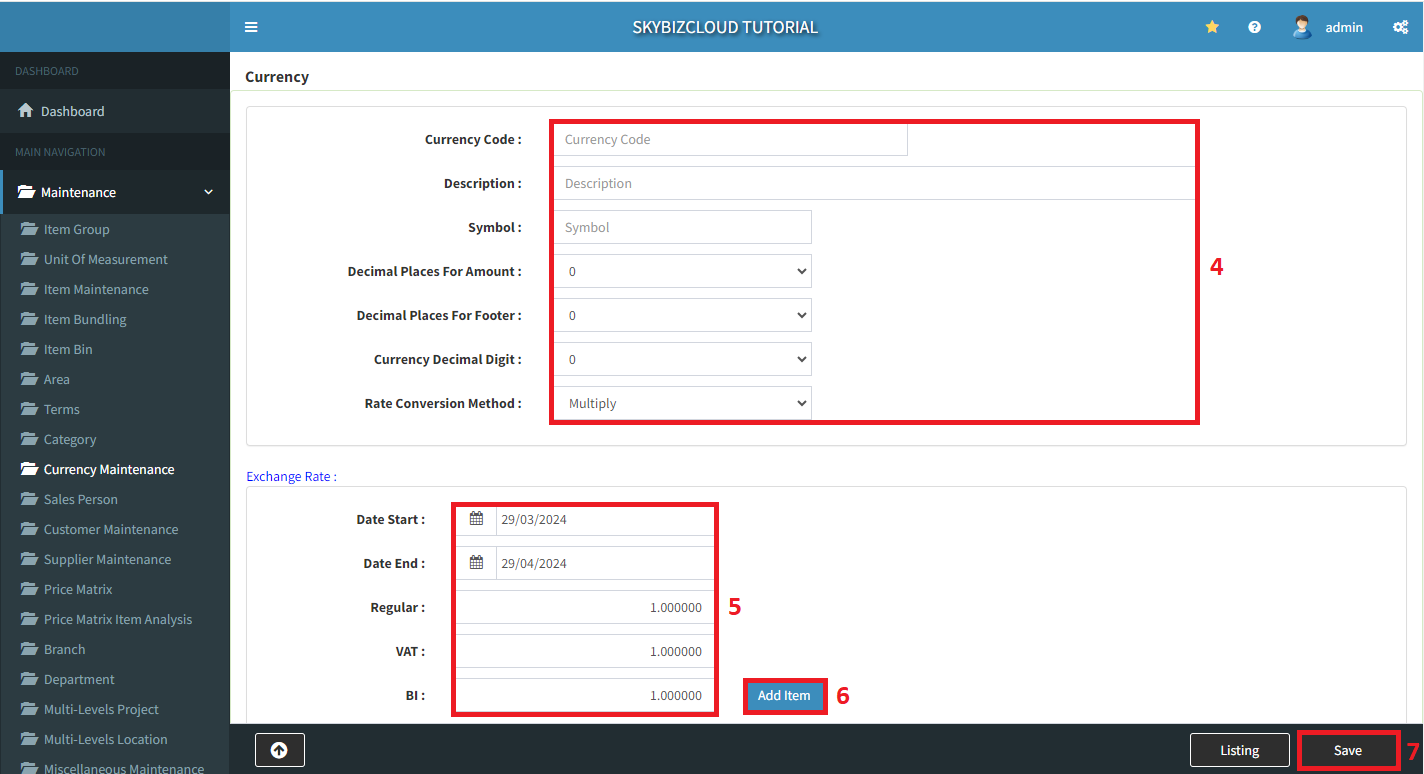Click the yellow star favorites icon
This screenshot has height=774, width=1424.
point(1212,27)
